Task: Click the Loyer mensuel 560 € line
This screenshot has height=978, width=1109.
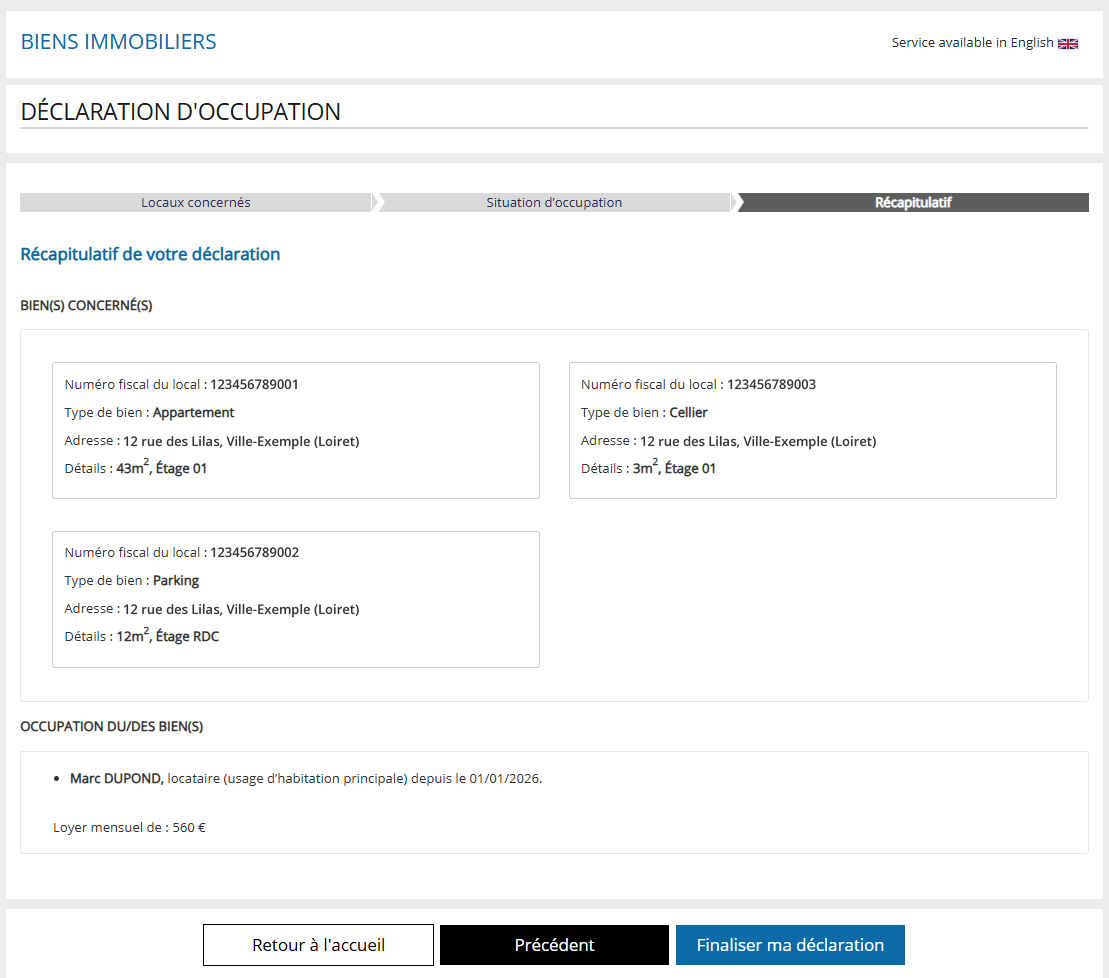Action: (129, 827)
